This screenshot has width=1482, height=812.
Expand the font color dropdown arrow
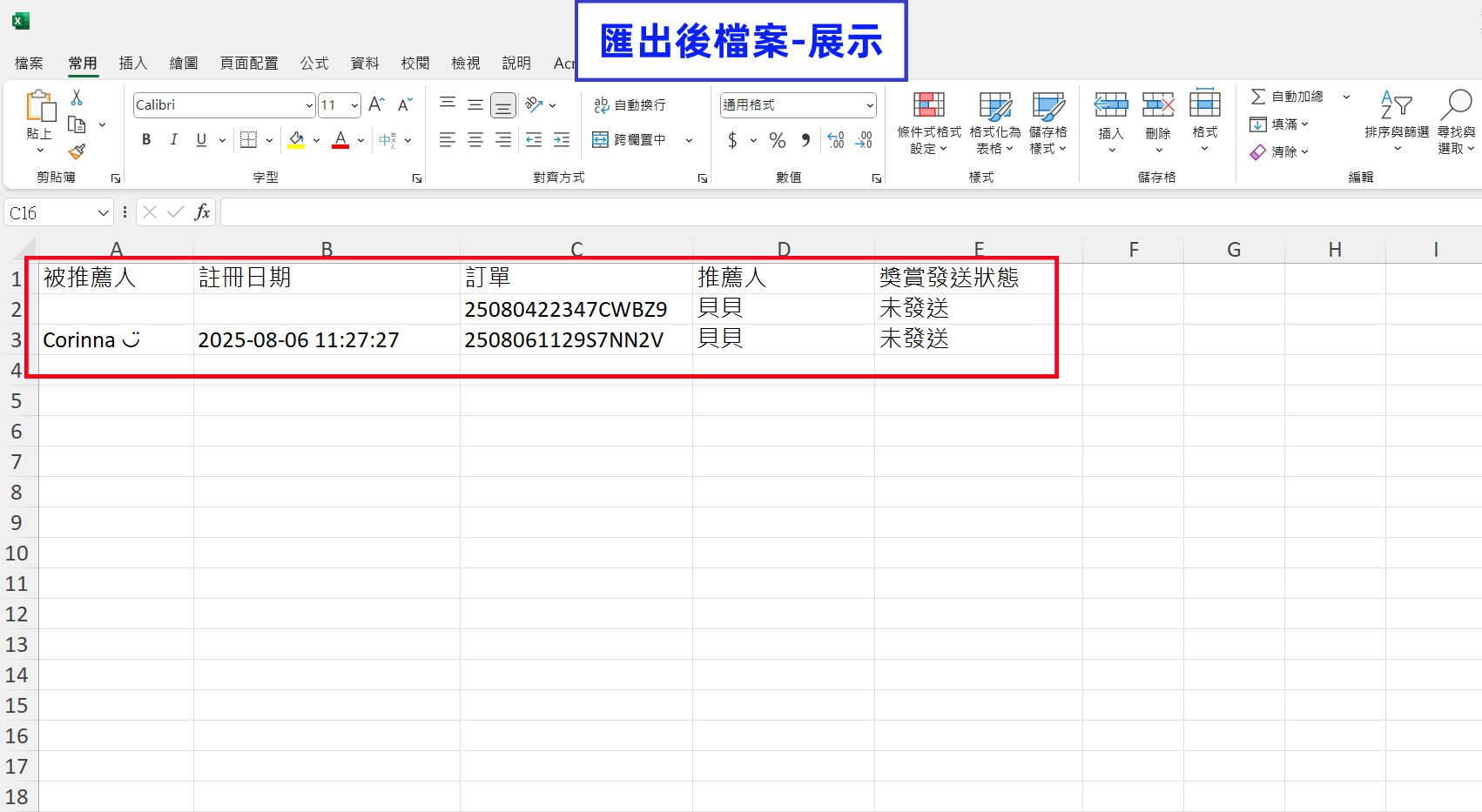(360, 140)
